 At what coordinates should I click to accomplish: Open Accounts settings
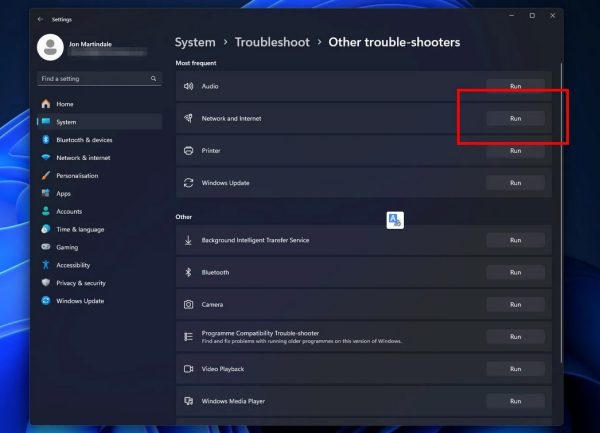(99, 211)
